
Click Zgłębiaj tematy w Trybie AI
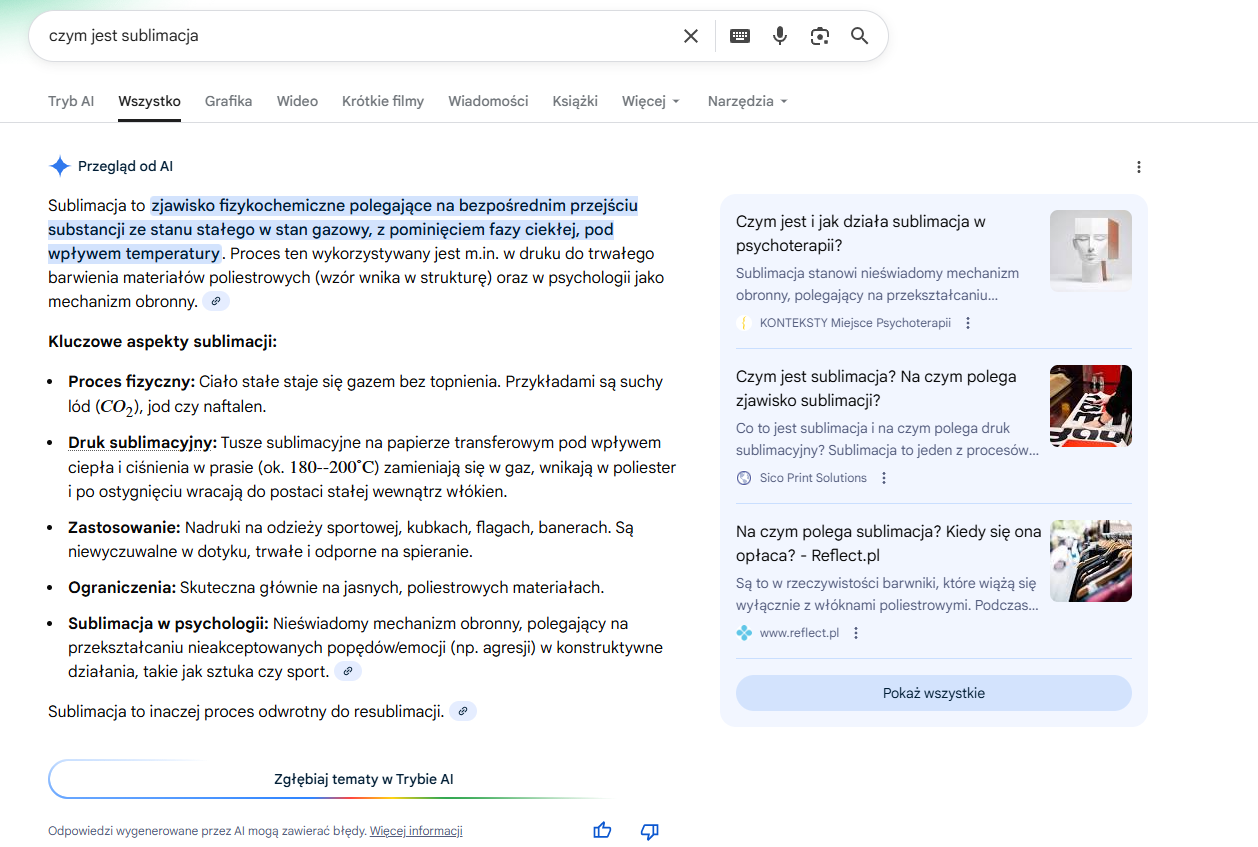coord(364,779)
